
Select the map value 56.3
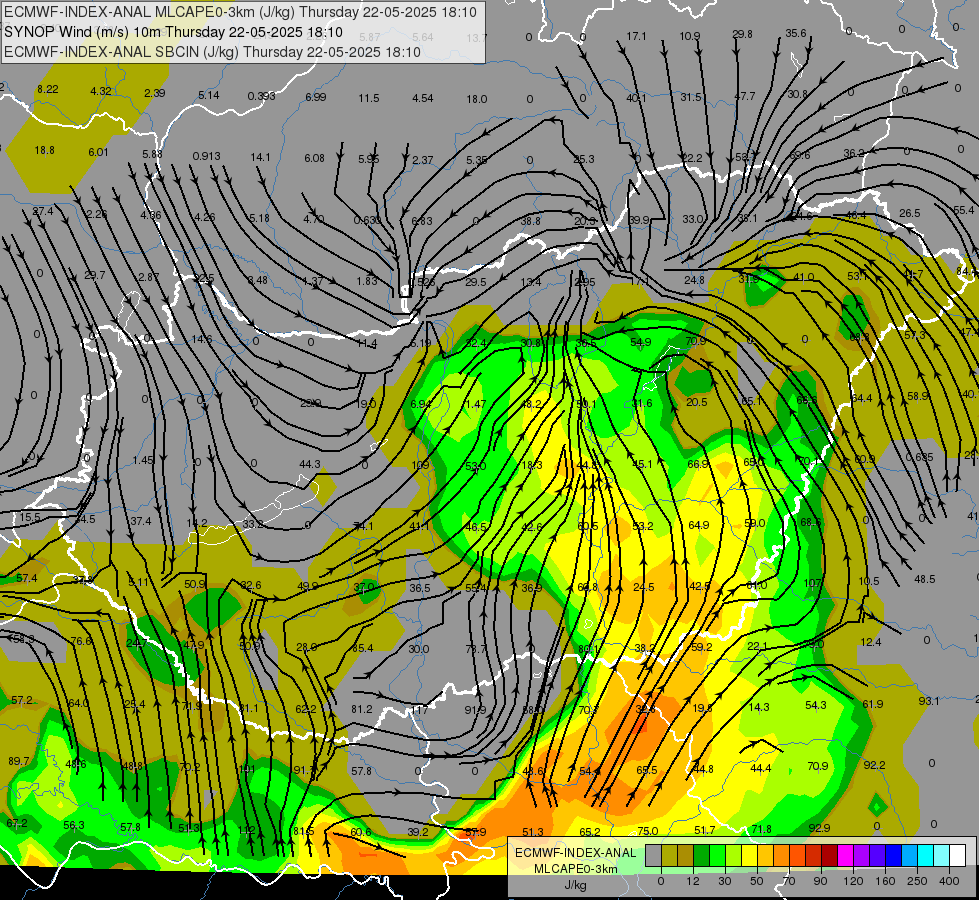[x=74, y=825]
